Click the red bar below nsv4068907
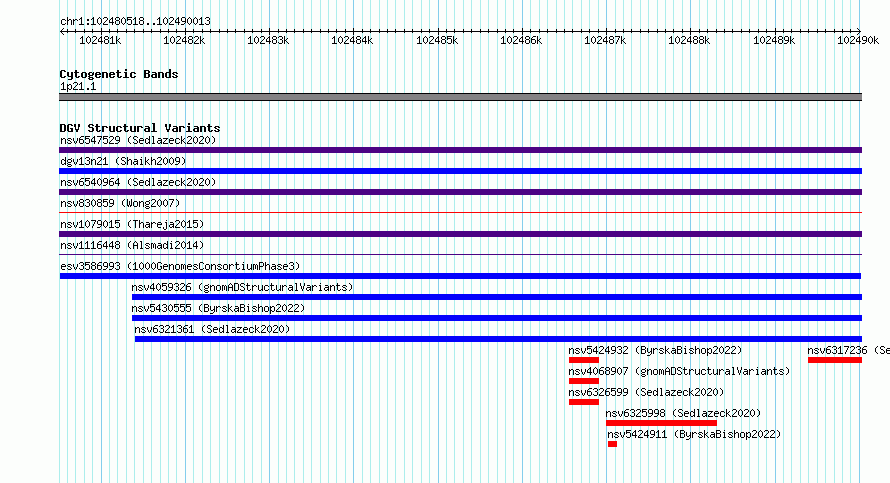 point(583,381)
